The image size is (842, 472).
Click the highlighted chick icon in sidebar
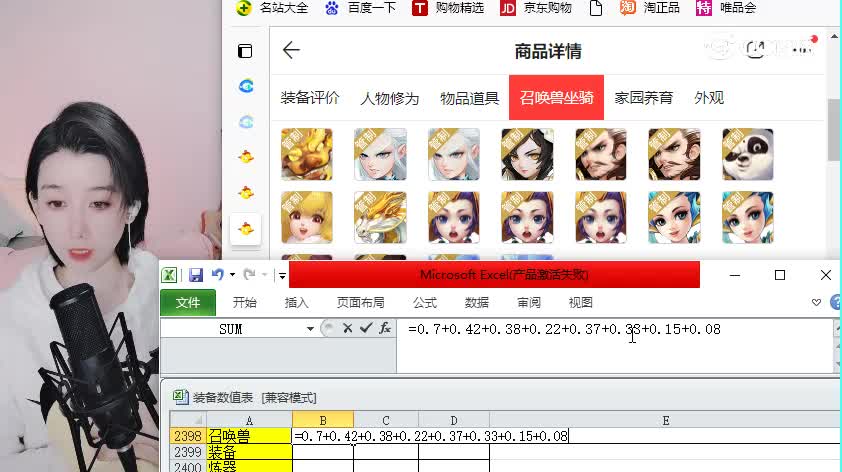(x=246, y=229)
